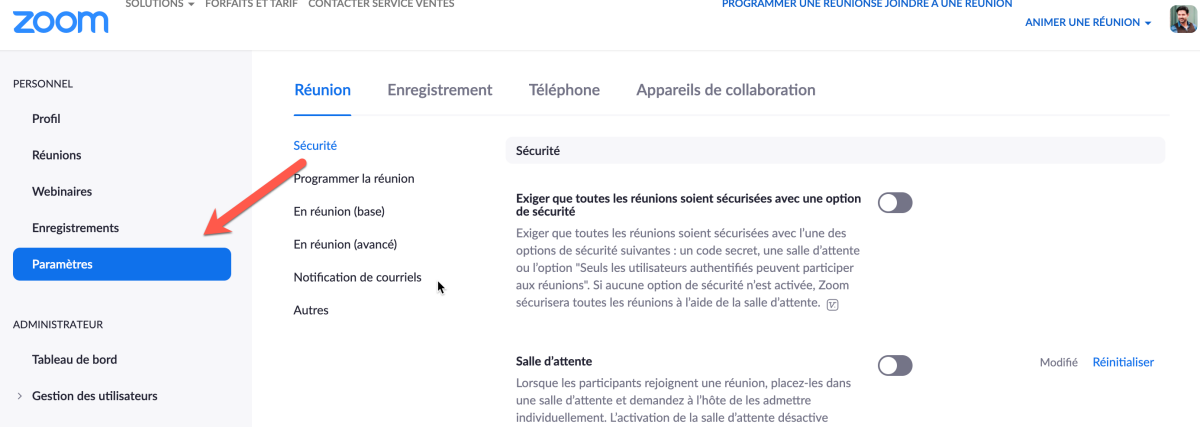
Task: Click the small info icon after security description
Action: pos(833,304)
